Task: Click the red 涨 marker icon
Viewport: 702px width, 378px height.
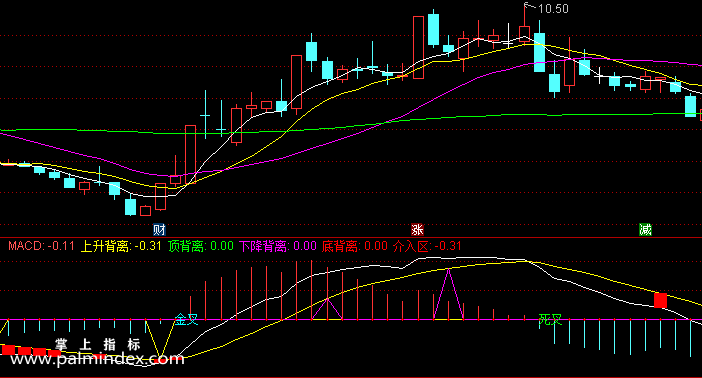Action: click(x=417, y=230)
